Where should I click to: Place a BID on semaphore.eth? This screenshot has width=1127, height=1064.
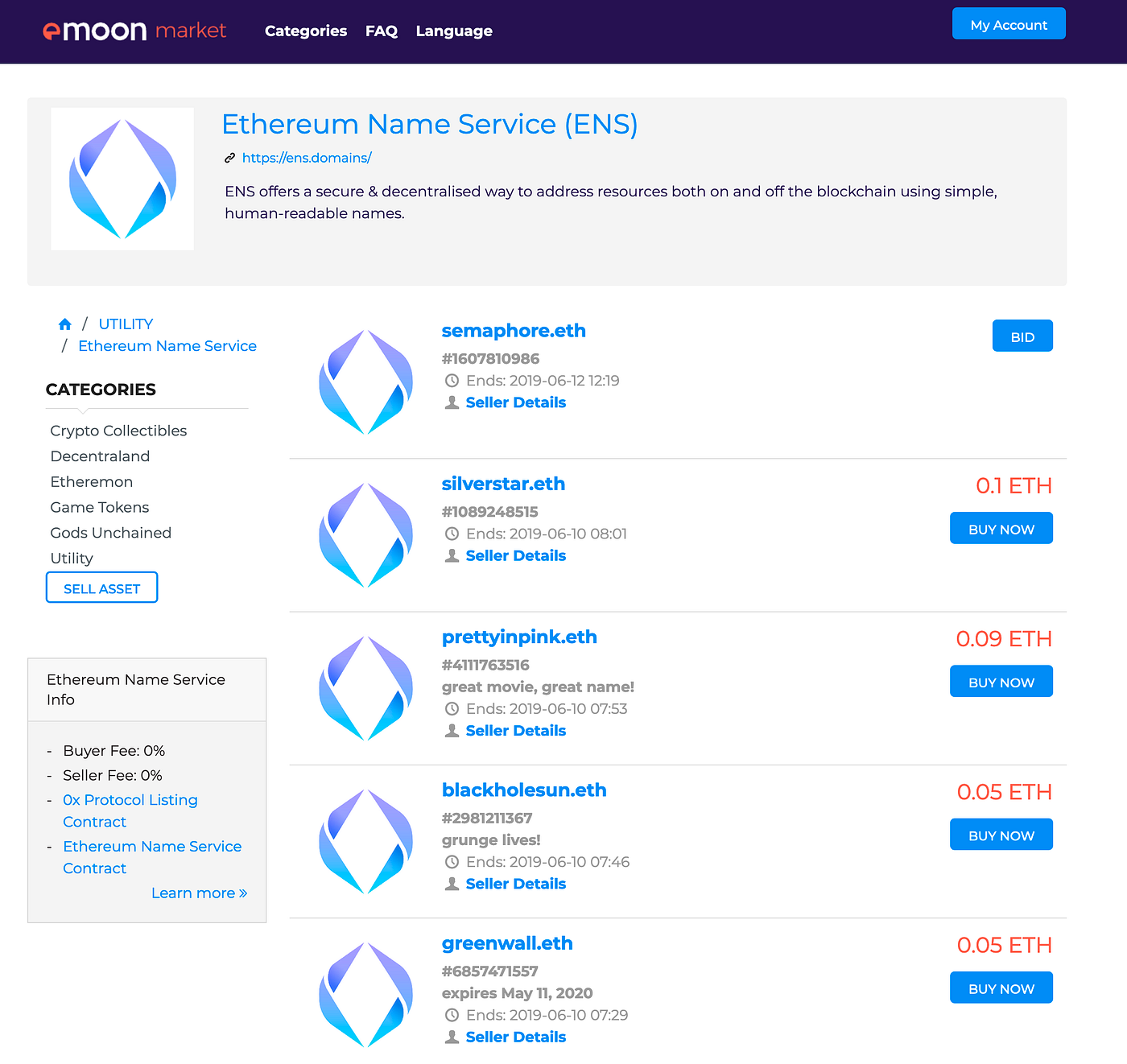click(1022, 336)
